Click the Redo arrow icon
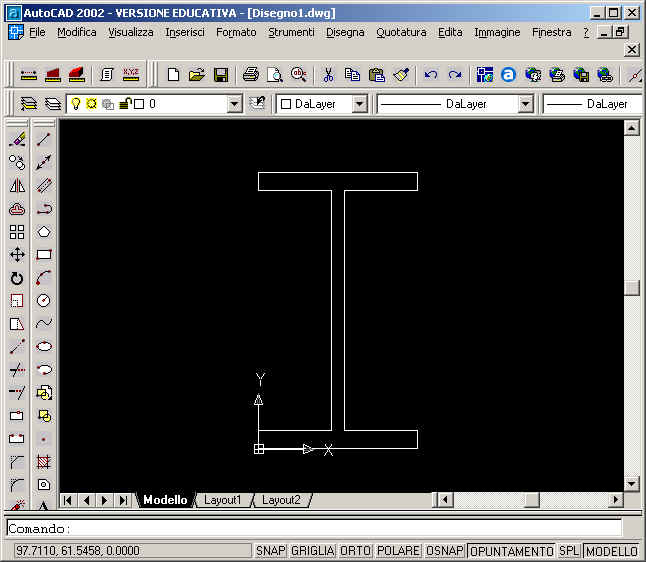The width and height of the screenshot is (646, 562). pos(455,75)
